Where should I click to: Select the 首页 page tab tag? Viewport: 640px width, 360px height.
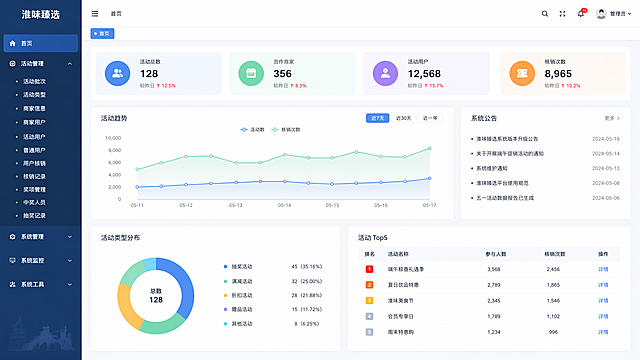[102, 33]
